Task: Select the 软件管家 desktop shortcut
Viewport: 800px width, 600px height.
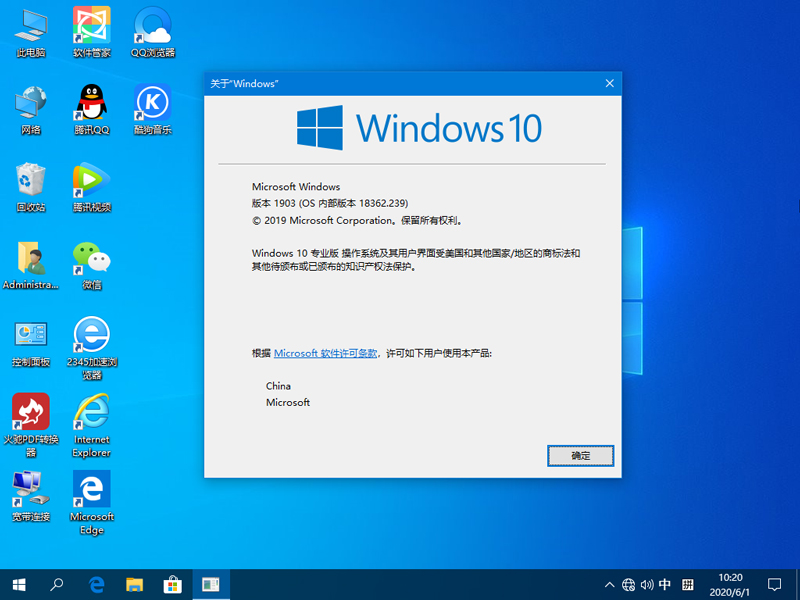Action: click(92, 32)
